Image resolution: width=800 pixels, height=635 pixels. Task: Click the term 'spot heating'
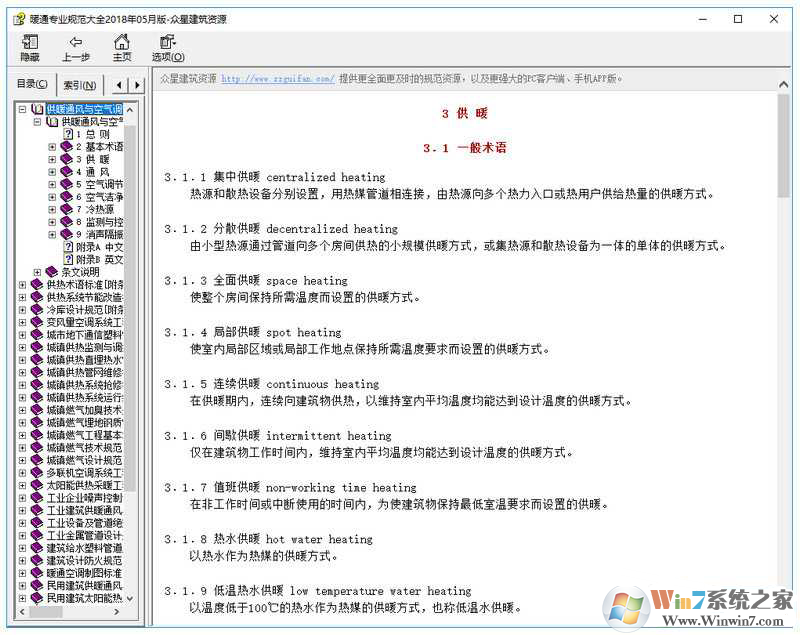pyautogui.click(x=304, y=333)
